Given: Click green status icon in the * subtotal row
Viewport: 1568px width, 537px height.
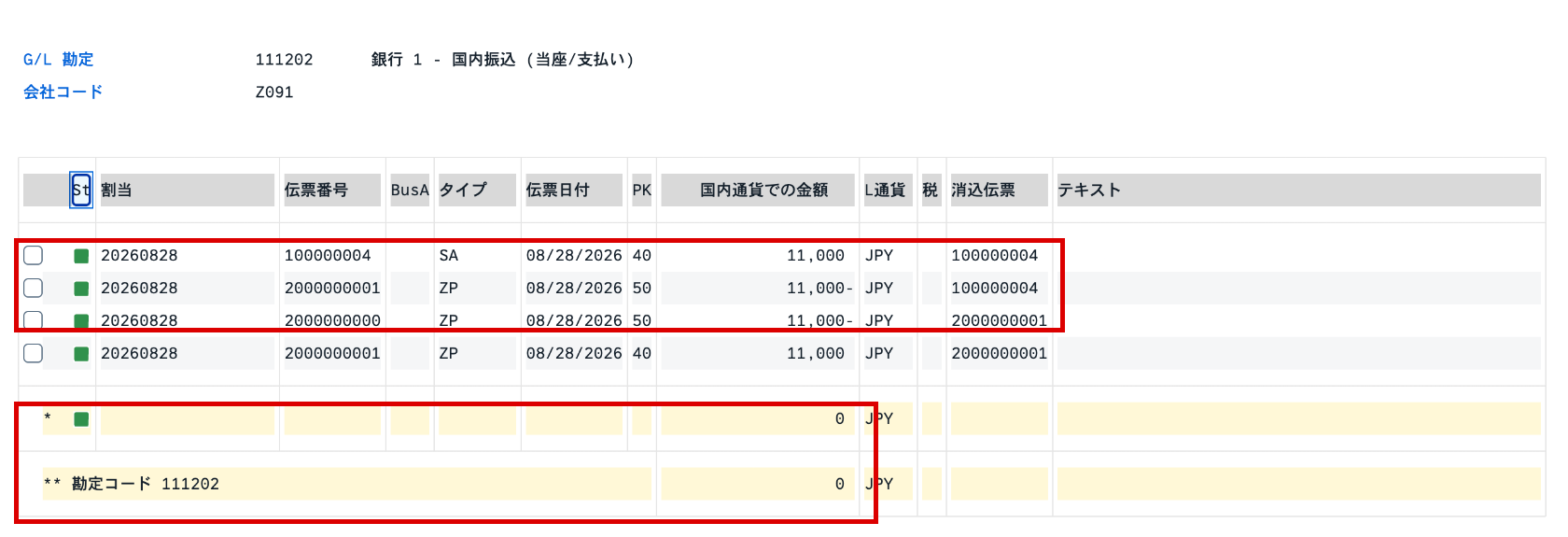Looking at the screenshot, I should point(81,419).
